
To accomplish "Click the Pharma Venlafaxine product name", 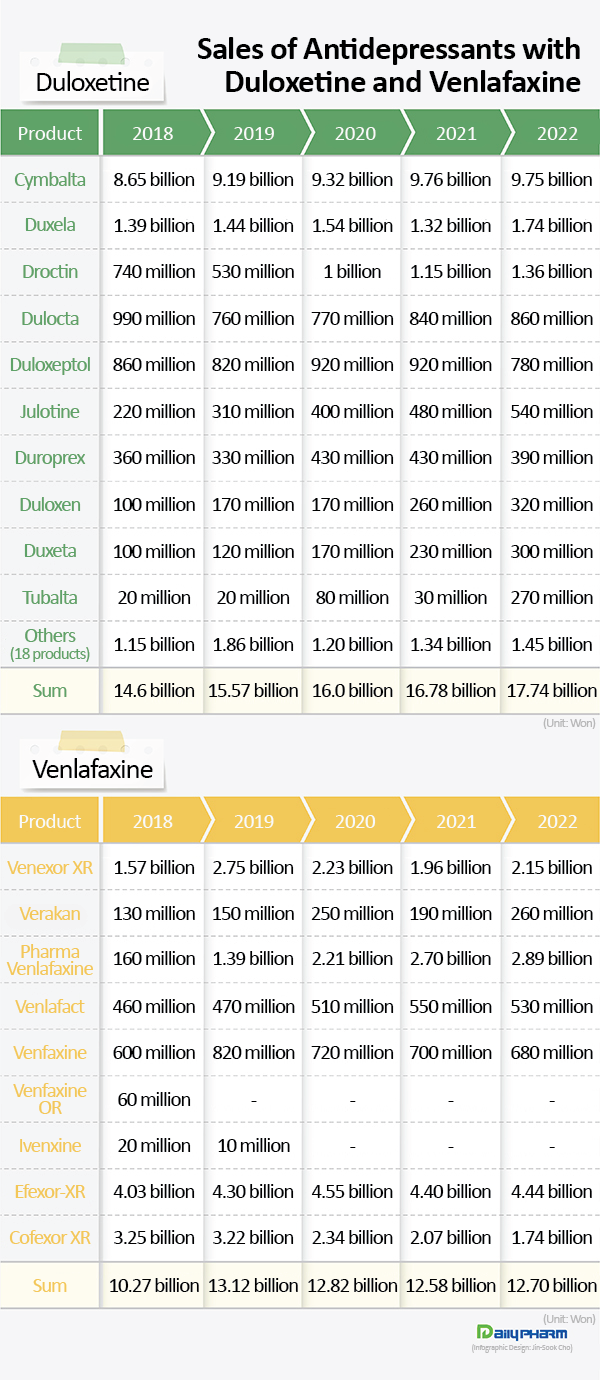I will (x=50, y=959).
